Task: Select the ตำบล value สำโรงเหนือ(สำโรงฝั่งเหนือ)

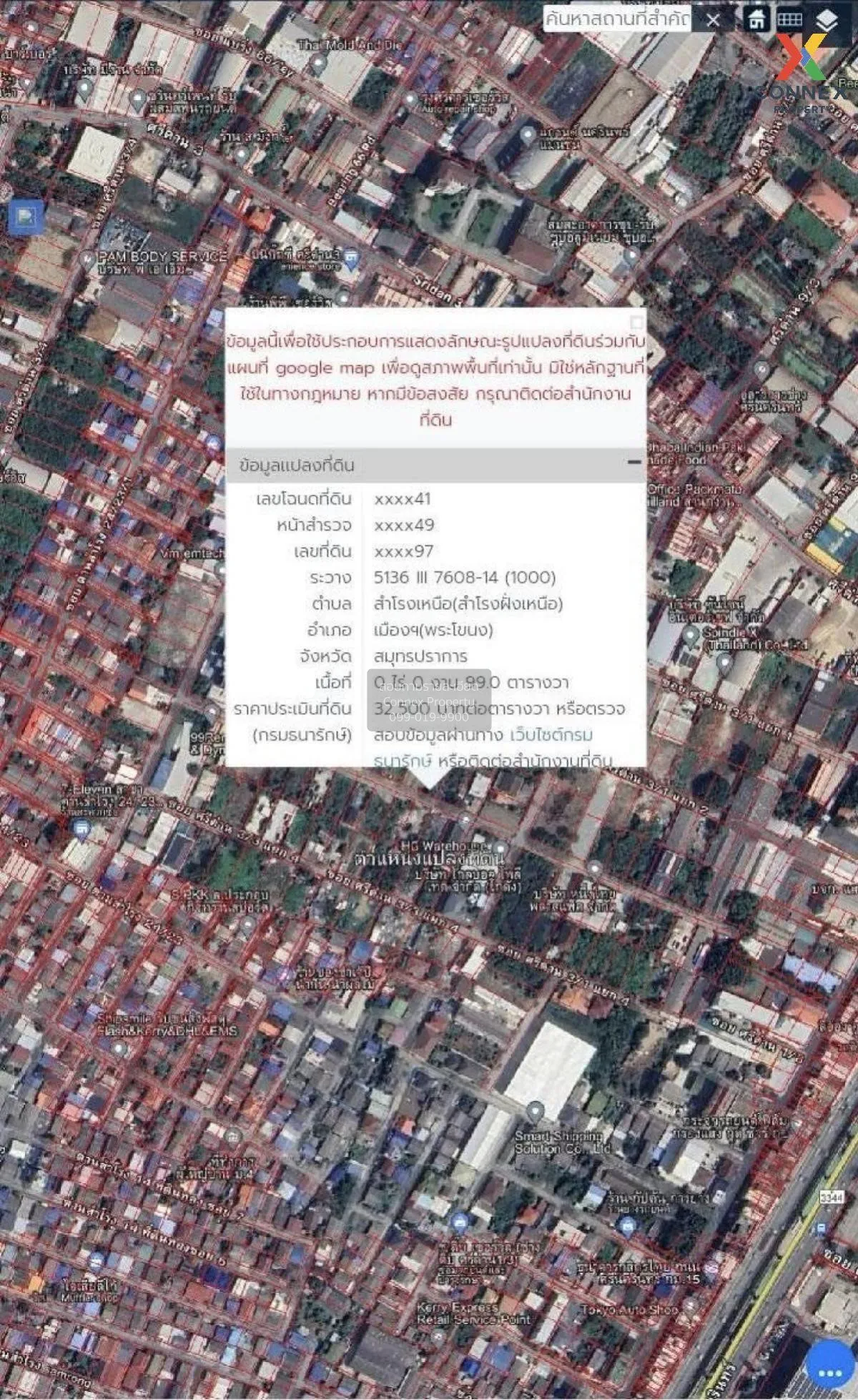Action: [468, 603]
